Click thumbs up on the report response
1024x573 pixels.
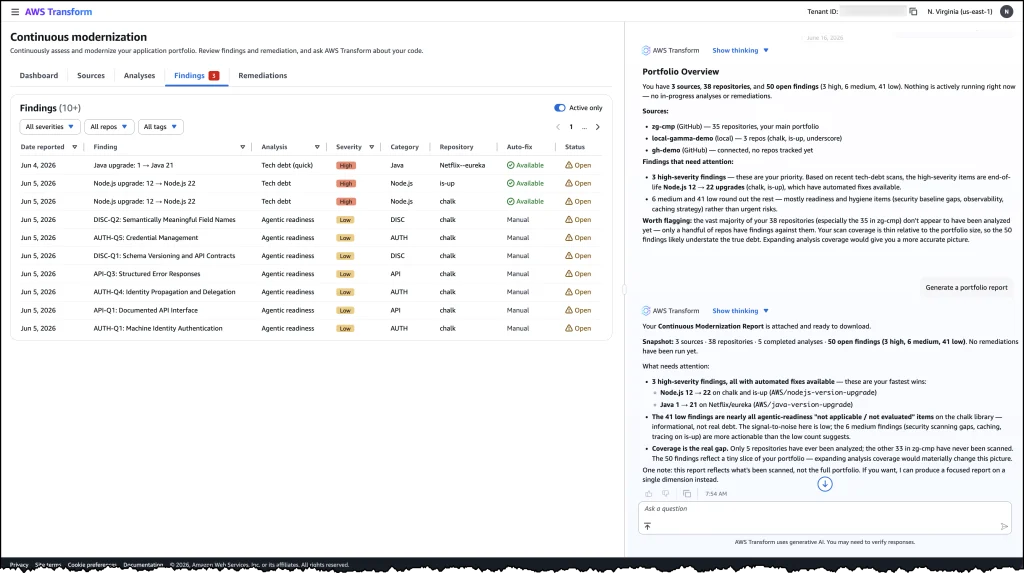[x=648, y=494]
